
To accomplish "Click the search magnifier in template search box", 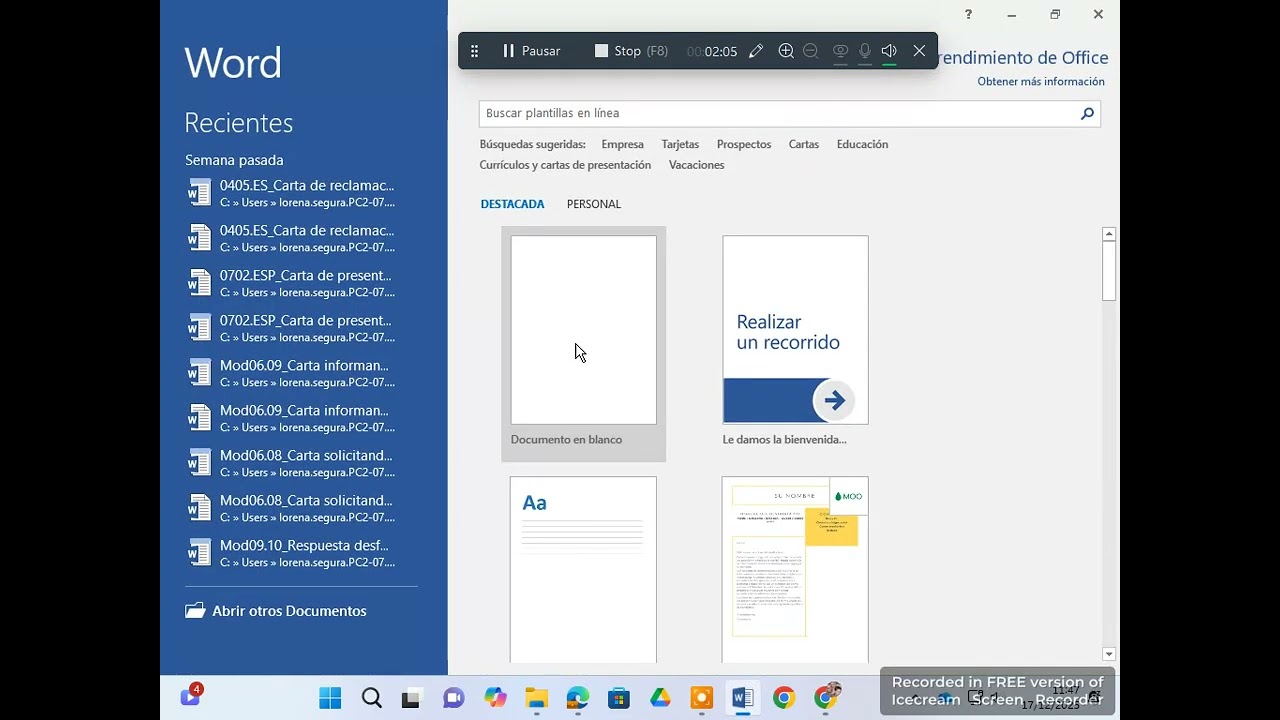I will click(1087, 114).
